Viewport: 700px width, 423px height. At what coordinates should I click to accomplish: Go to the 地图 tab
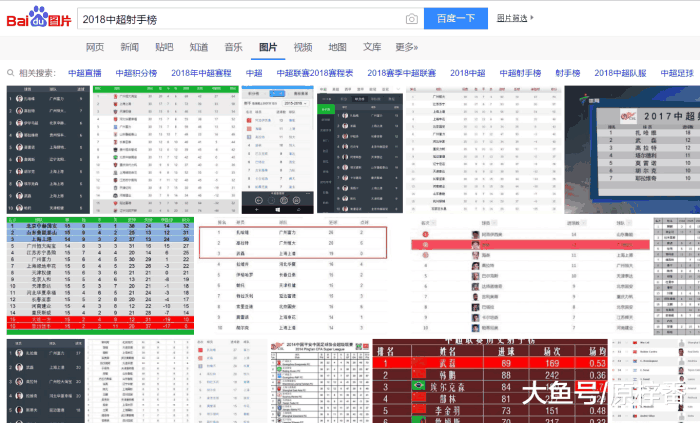click(x=337, y=47)
